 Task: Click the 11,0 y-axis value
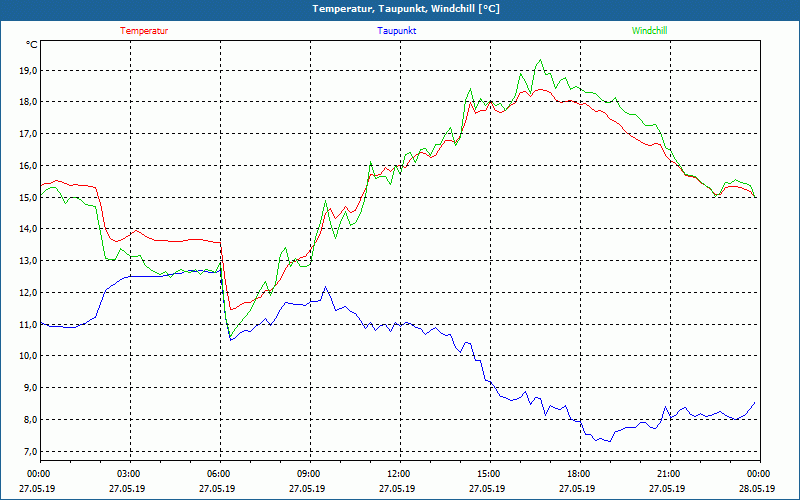28,324
